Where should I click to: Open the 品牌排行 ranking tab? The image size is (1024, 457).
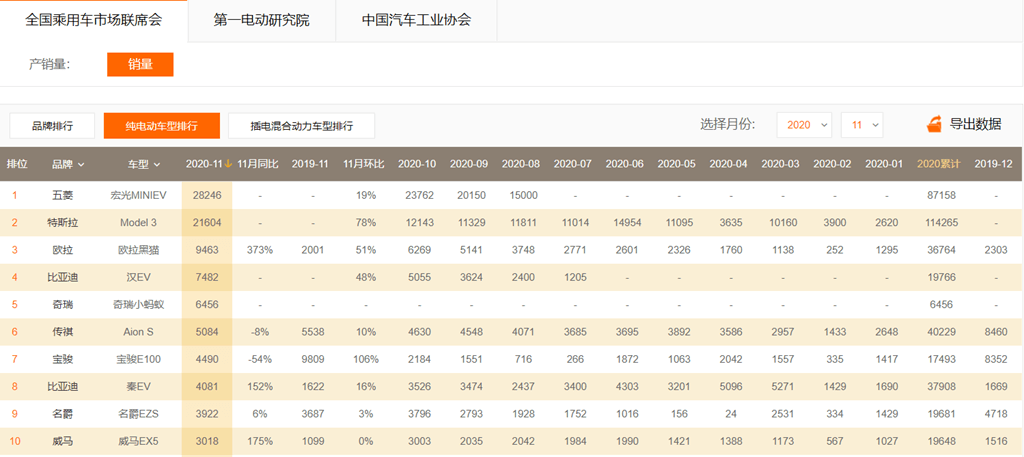point(52,126)
